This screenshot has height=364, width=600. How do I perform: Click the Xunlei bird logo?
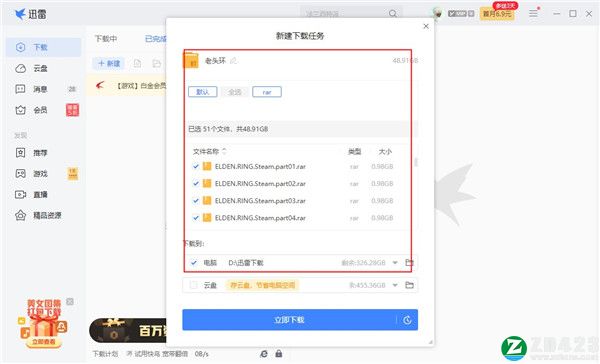point(20,14)
